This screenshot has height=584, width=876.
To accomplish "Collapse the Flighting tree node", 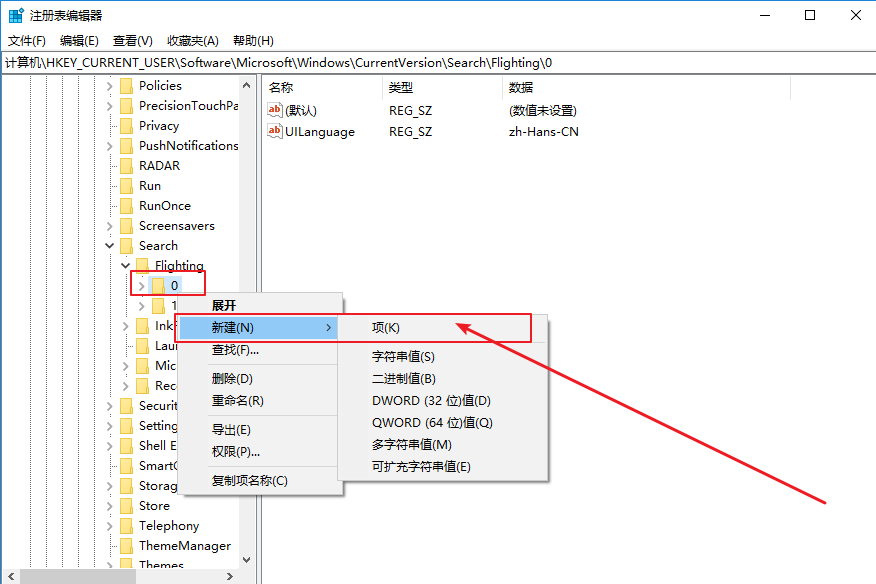I will pyautogui.click(x=126, y=266).
